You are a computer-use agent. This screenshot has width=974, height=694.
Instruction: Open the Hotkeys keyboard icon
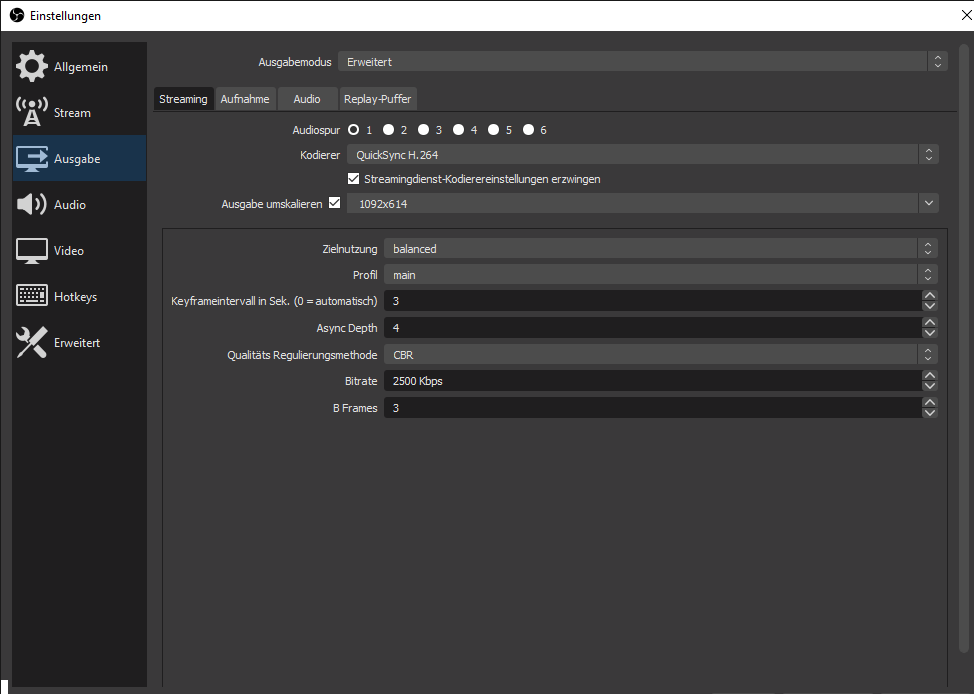coord(32,297)
